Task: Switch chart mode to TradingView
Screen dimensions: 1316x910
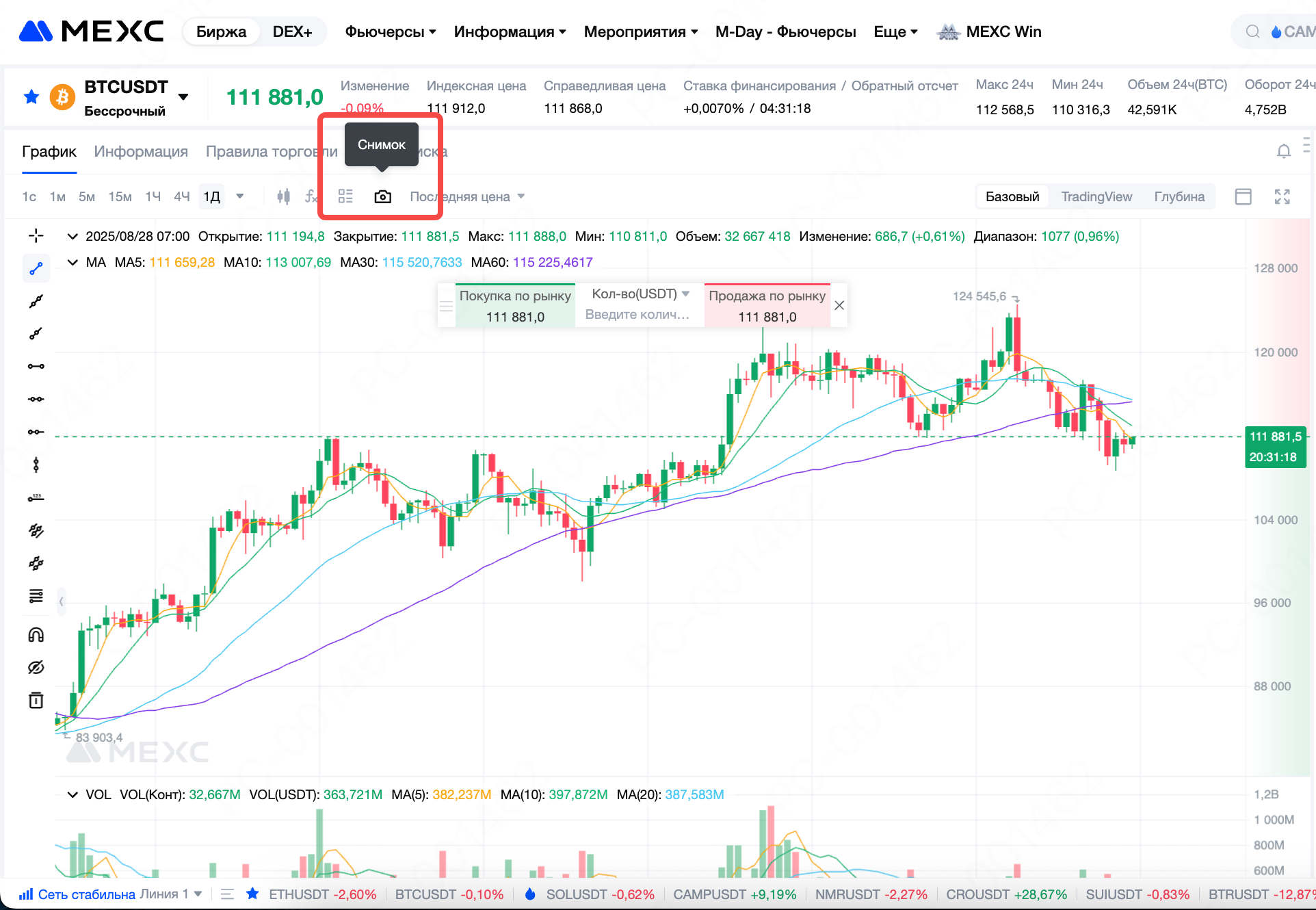Action: coord(1096,197)
